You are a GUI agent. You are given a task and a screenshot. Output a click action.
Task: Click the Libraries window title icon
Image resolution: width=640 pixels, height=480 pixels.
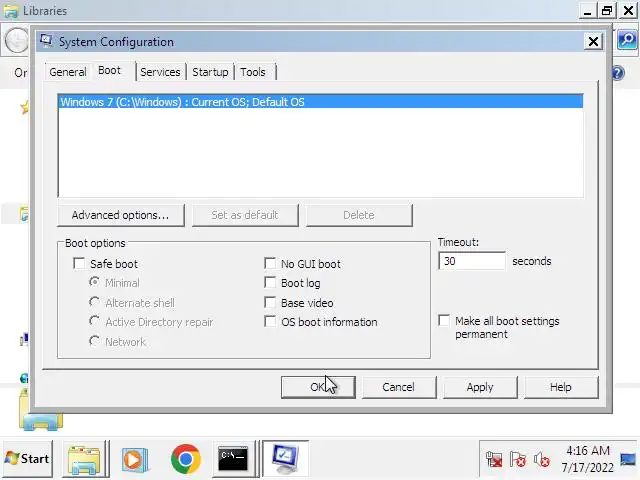[x=11, y=11]
